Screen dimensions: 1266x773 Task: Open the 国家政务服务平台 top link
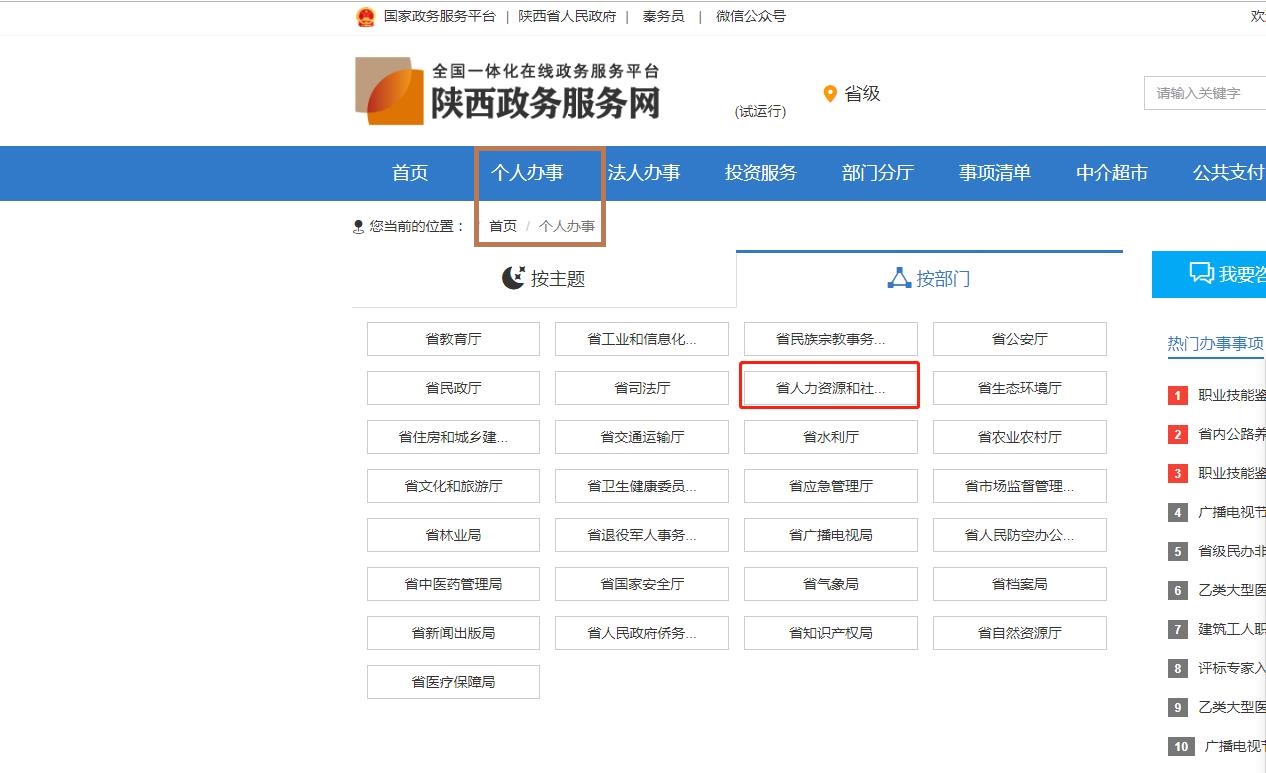[x=439, y=17]
